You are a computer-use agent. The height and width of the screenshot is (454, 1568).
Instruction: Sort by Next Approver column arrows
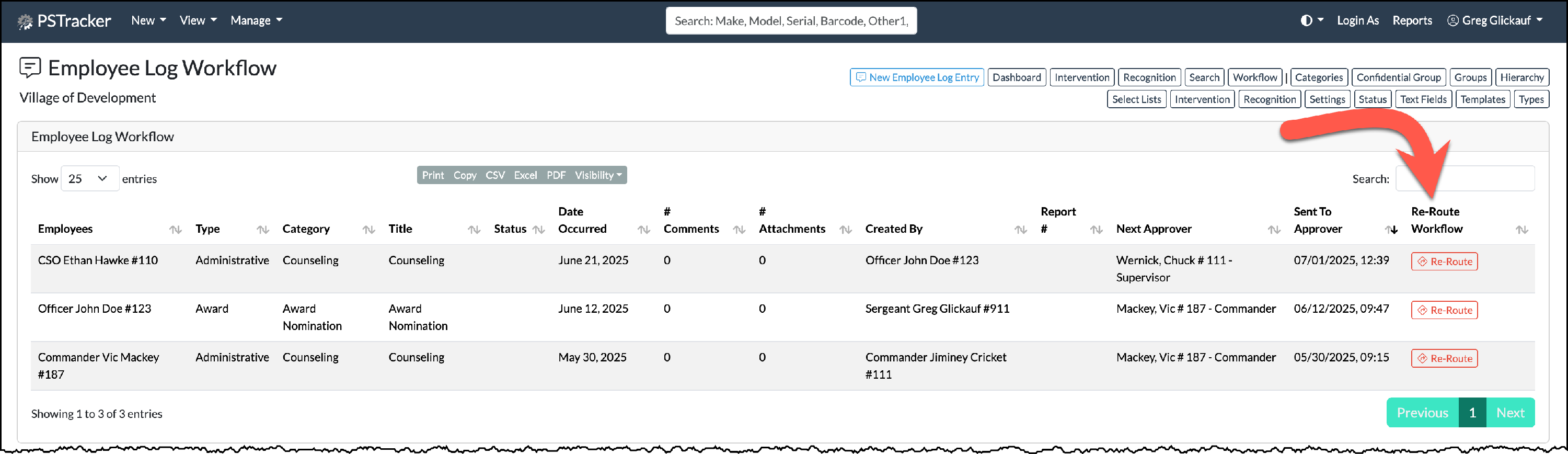coord(1273,230)
